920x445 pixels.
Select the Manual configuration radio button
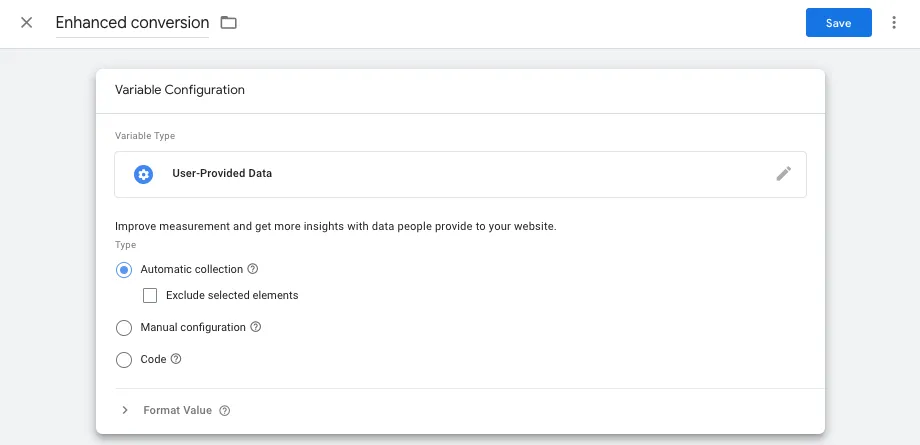point(124,328)
